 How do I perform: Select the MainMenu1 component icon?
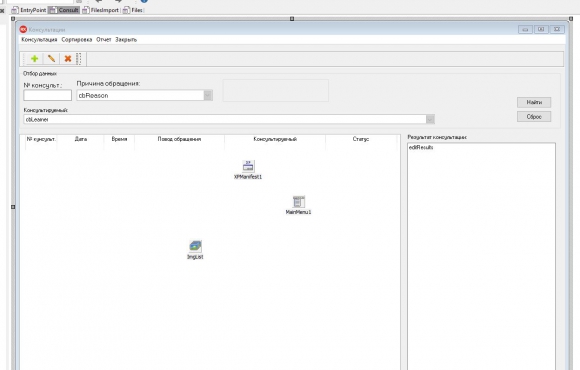(299, 202)
